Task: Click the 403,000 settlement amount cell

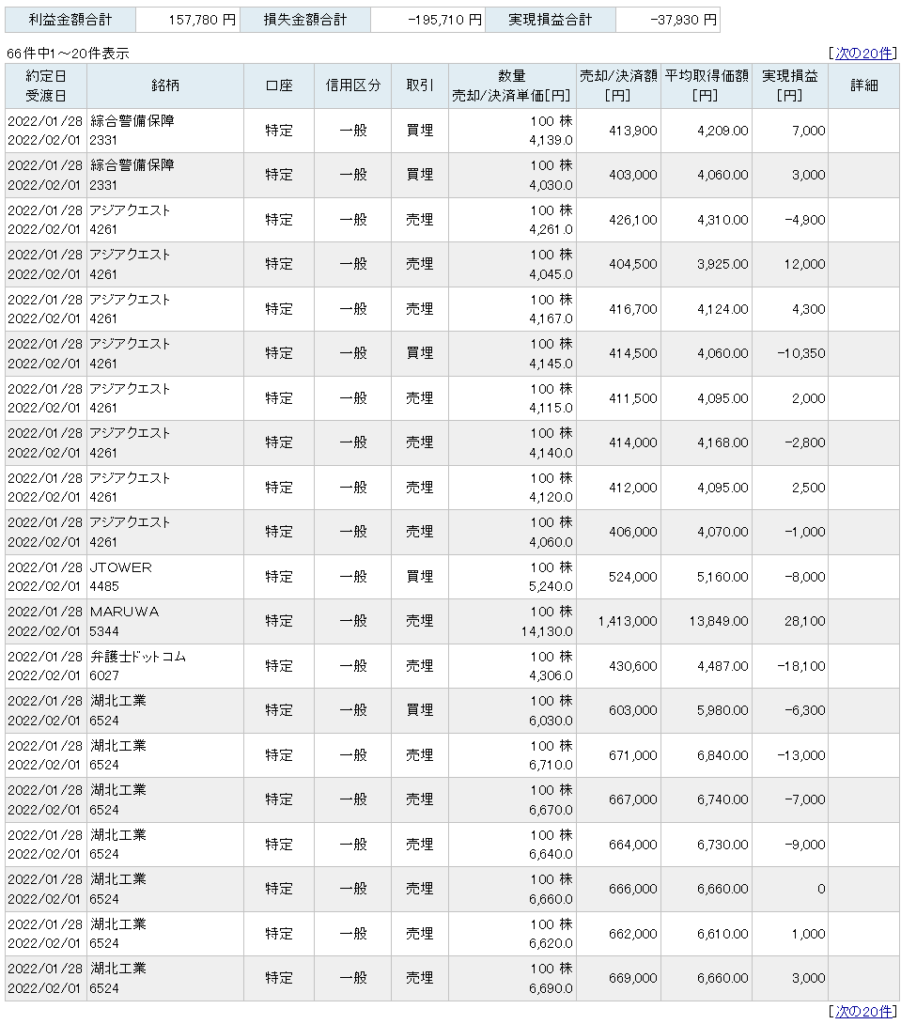Action: [618, 175]
